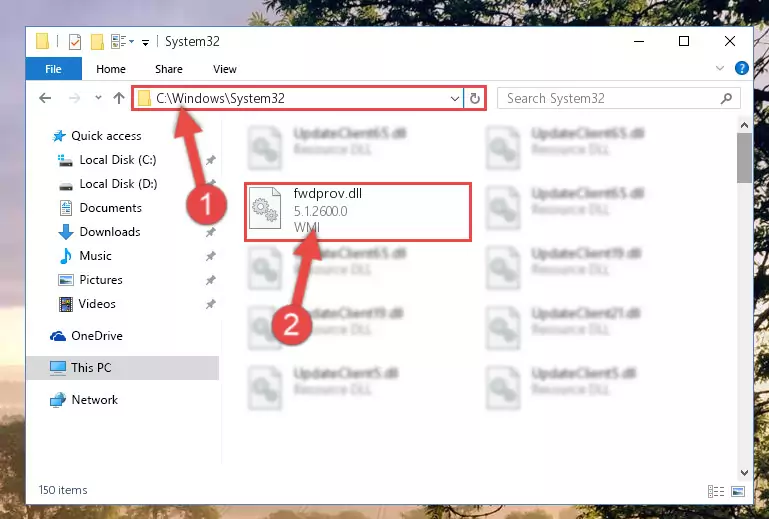The height and width of the screenshot is (519, 769).
Task: Click the pin icon beside Pictures
Action: click(210, 280)
